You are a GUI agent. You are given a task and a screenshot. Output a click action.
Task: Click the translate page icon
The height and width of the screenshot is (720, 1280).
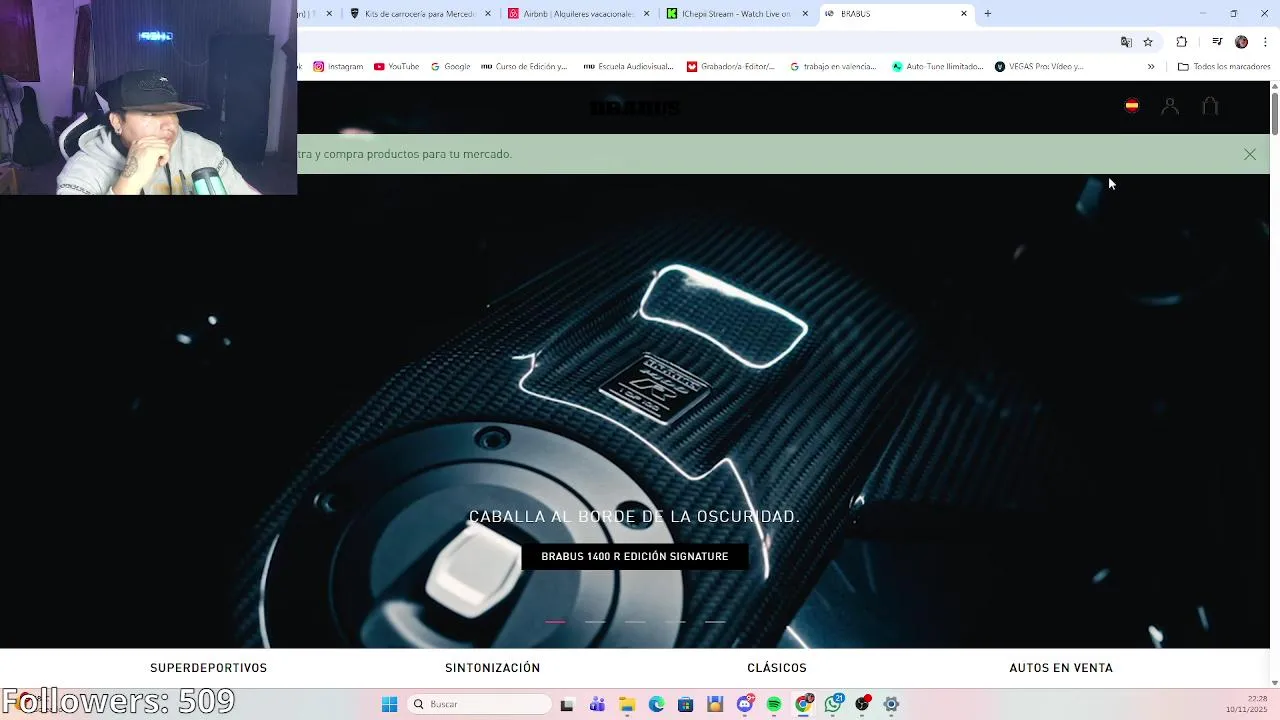point(1127,42)
